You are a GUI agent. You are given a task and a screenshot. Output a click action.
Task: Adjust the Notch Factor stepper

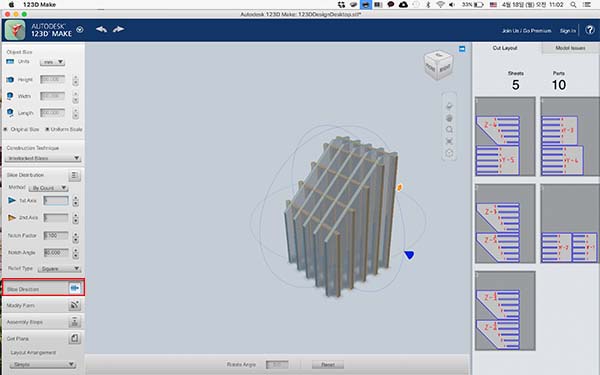pos(75,237)
